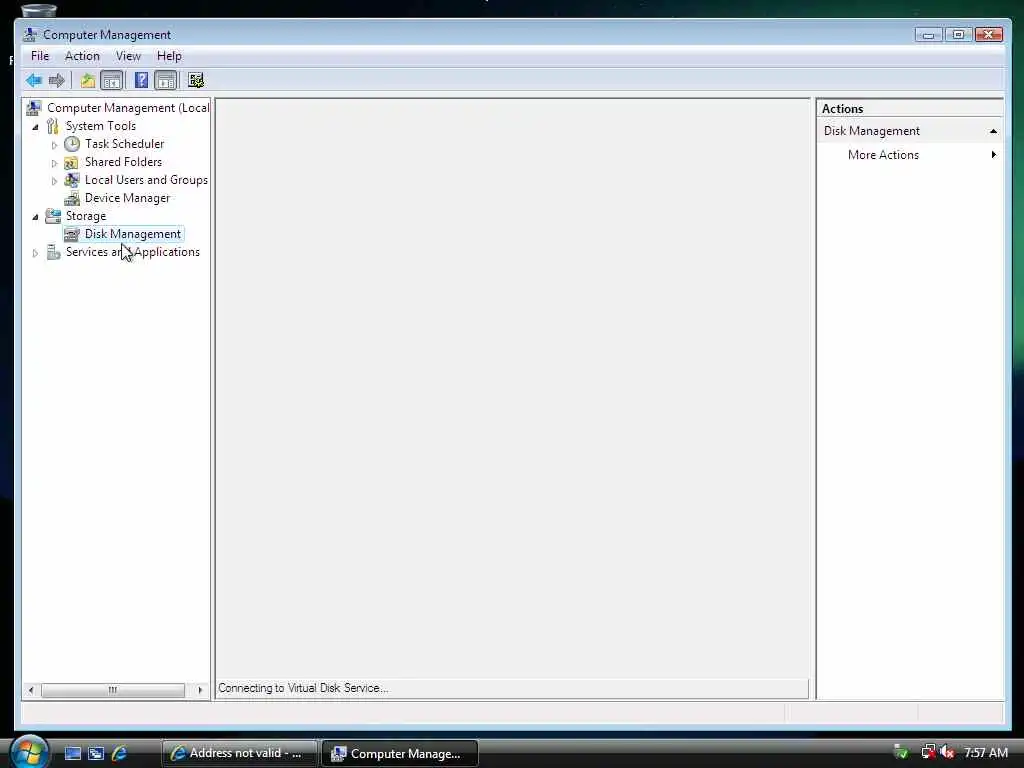Click the Computer Manage... taskbar button
1024x768 pixels.
pyautogui.click(x=400, y=753)
